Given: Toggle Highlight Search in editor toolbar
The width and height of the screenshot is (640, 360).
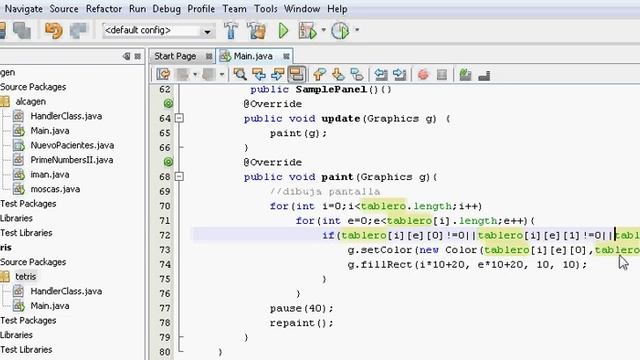Looking at the screenshot, I should pos(297,74).
